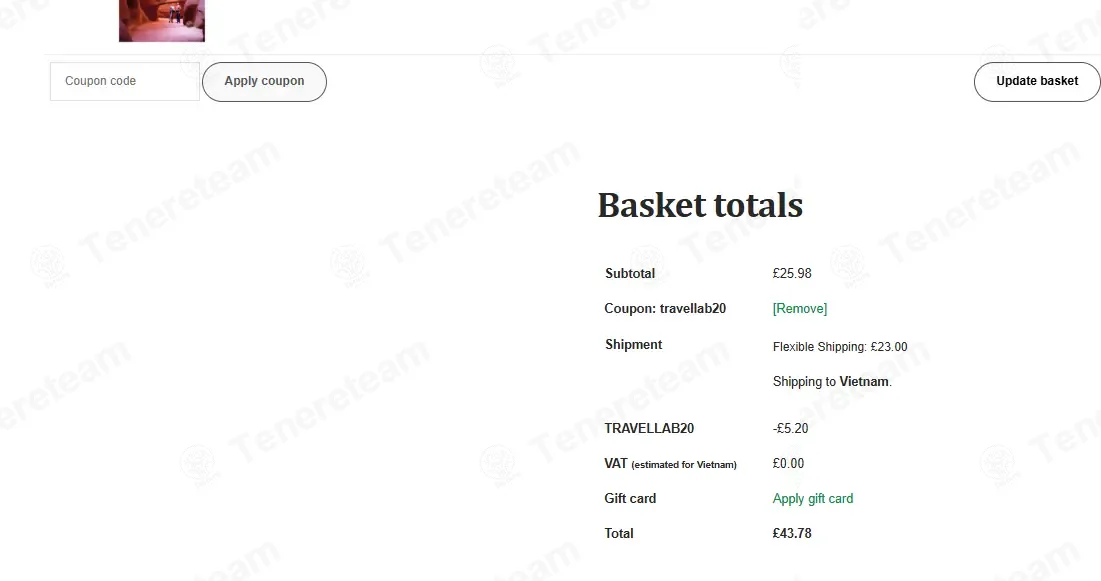Click the £43.78 total amount

click(x=792, y=533)
